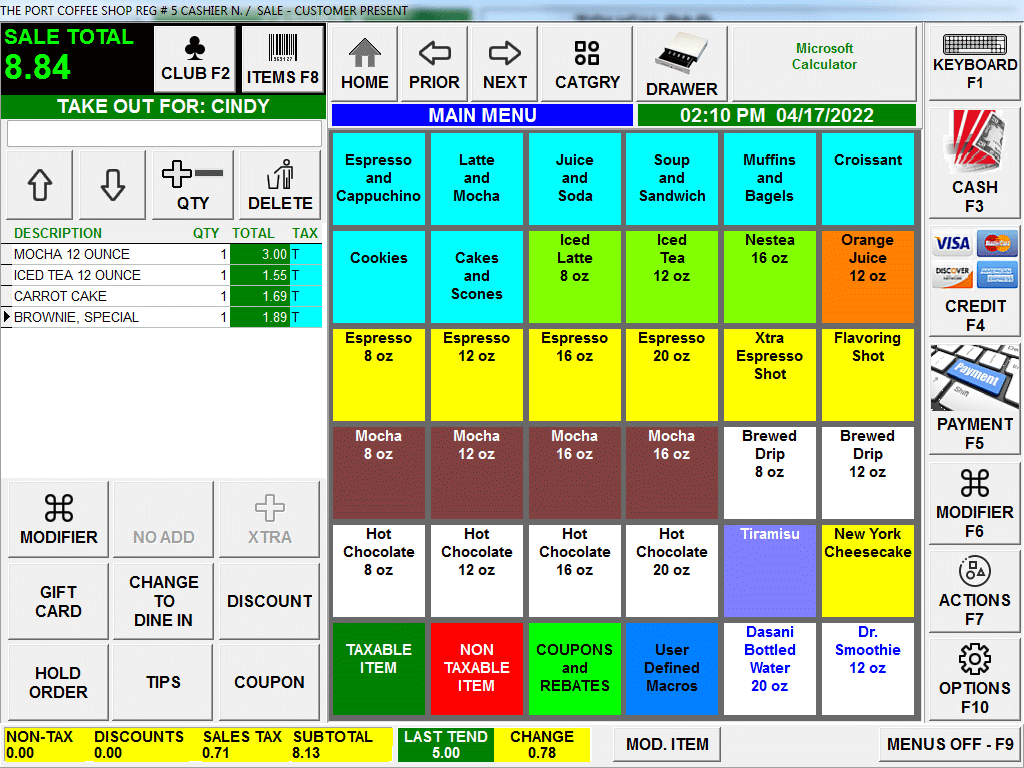
Task: Delete the selected item with trash icon
Action: click(x=280, y=185)
